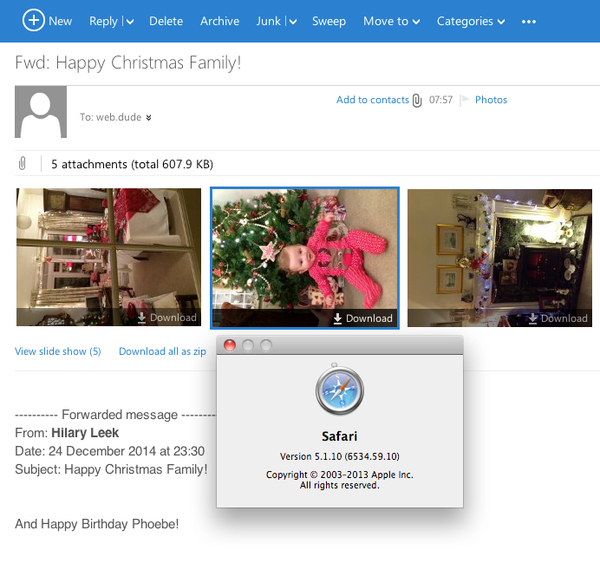Click "Date: 24 December 2014 at 23:30"

coord(109,451)
